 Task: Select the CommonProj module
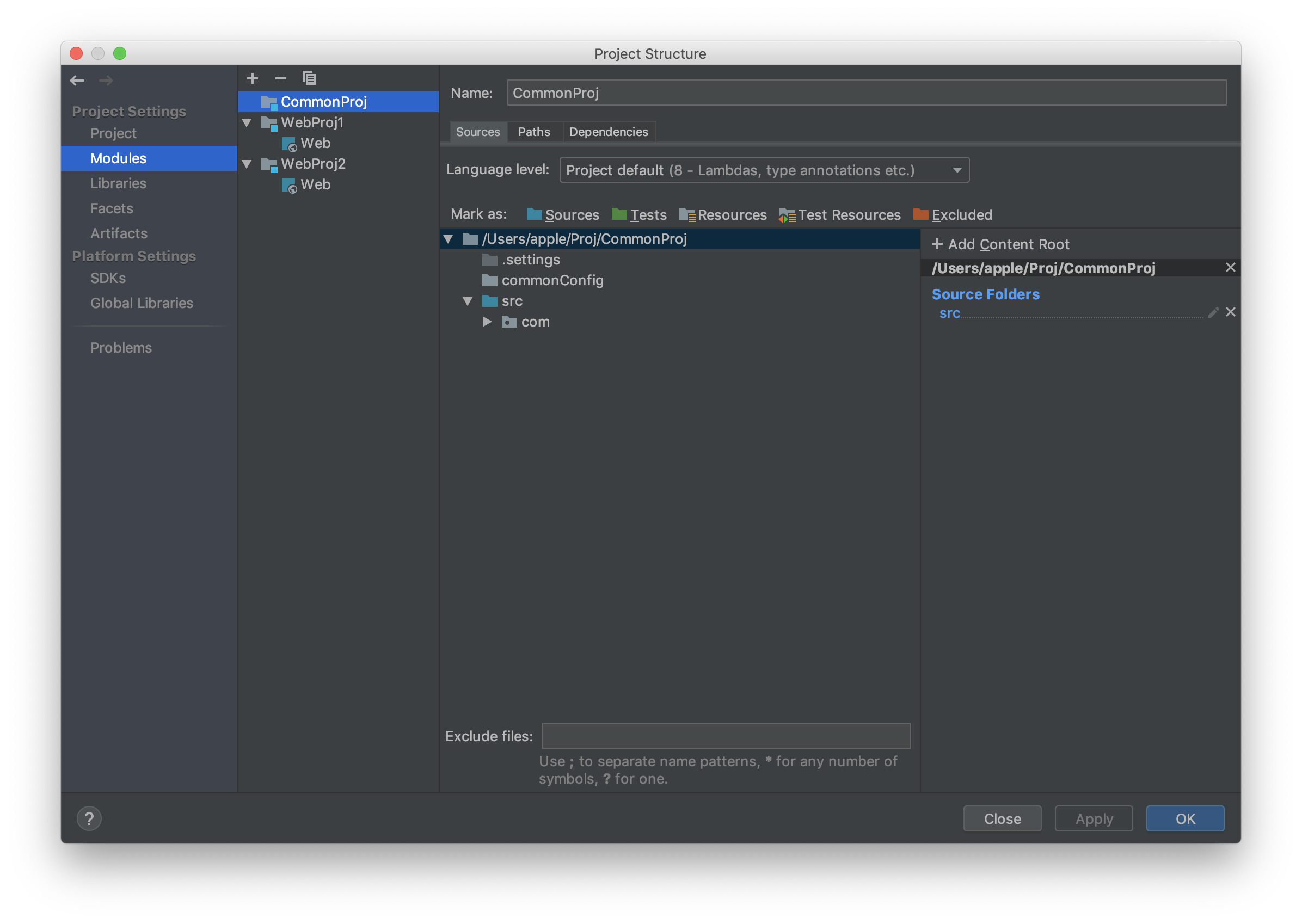coord(339,102)
